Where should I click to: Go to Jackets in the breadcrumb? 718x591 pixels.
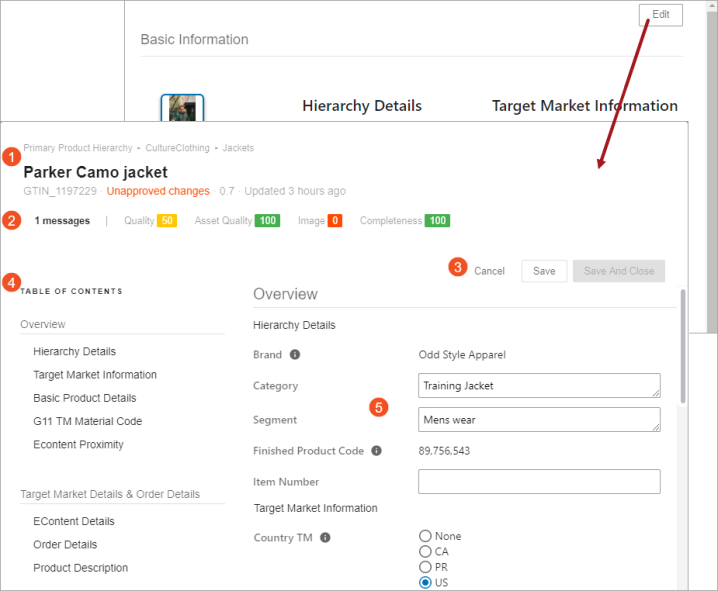tap(238, 148)
